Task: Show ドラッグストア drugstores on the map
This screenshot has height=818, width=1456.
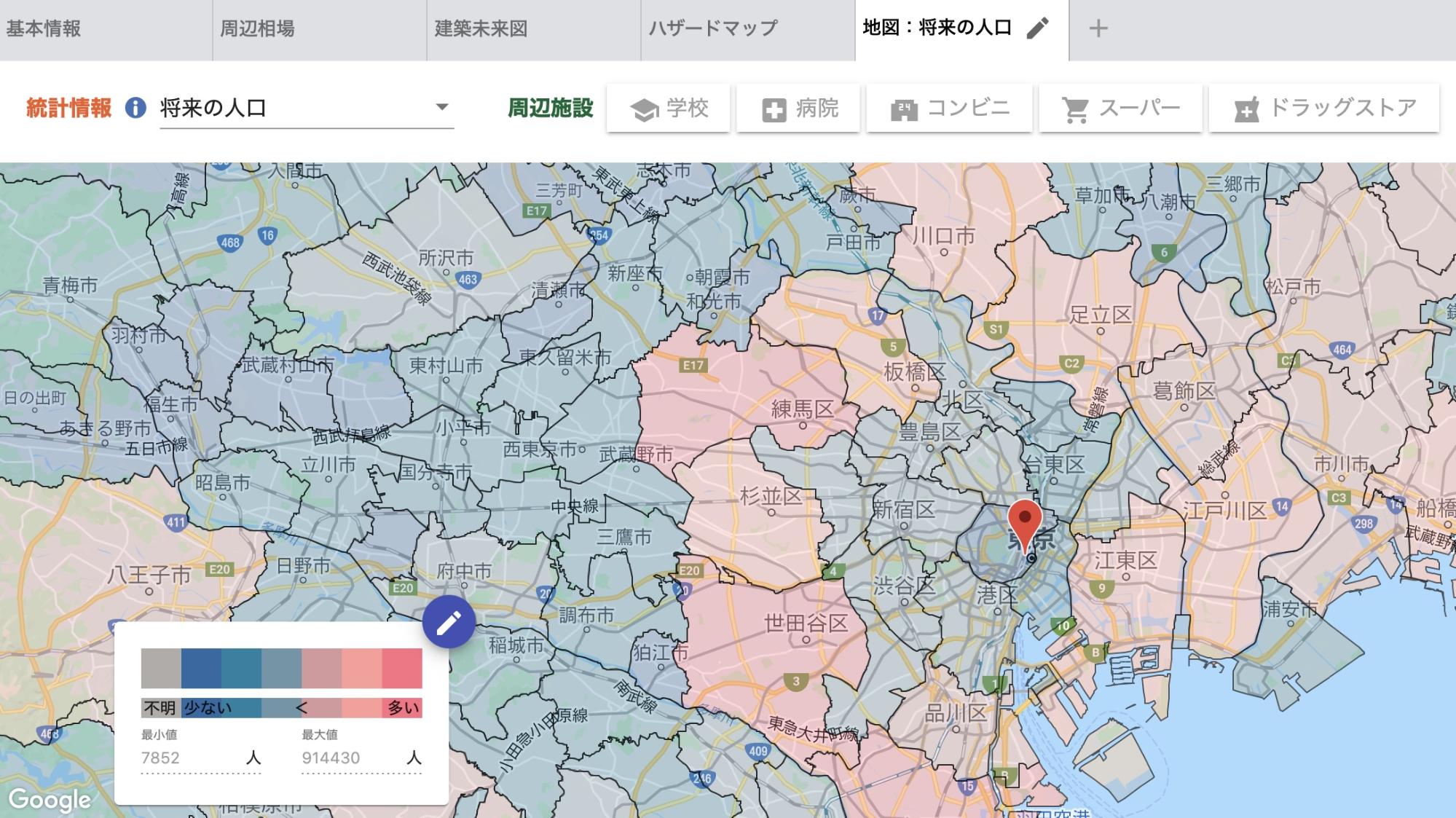Action: [1323, 109]
